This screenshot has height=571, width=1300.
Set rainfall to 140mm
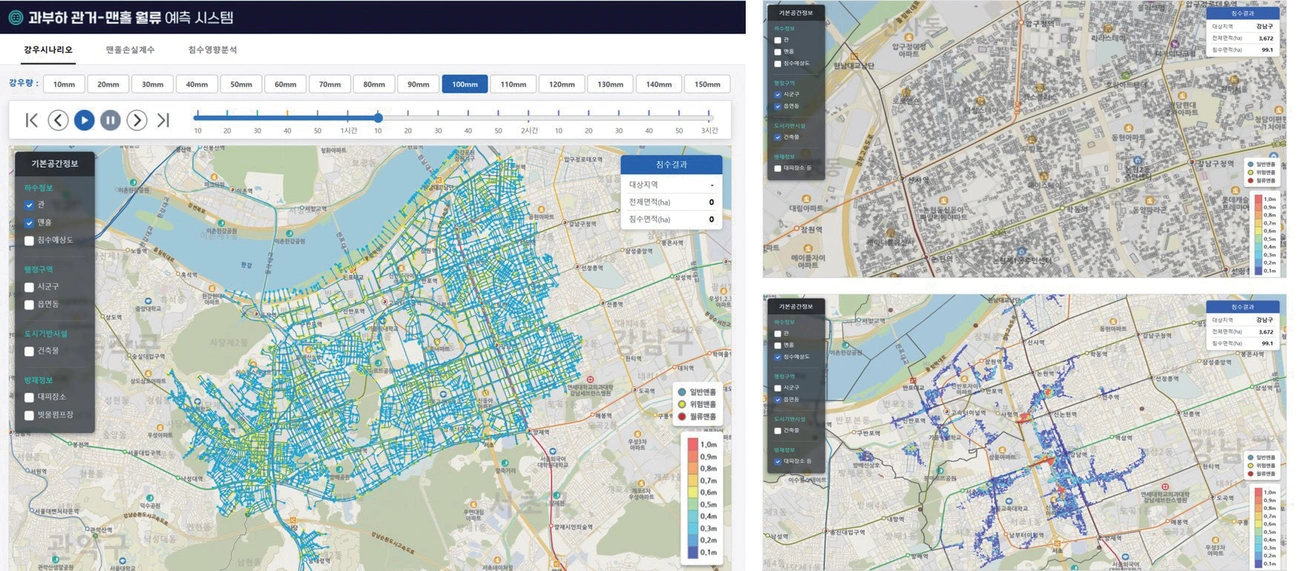(x=658, y=84)
